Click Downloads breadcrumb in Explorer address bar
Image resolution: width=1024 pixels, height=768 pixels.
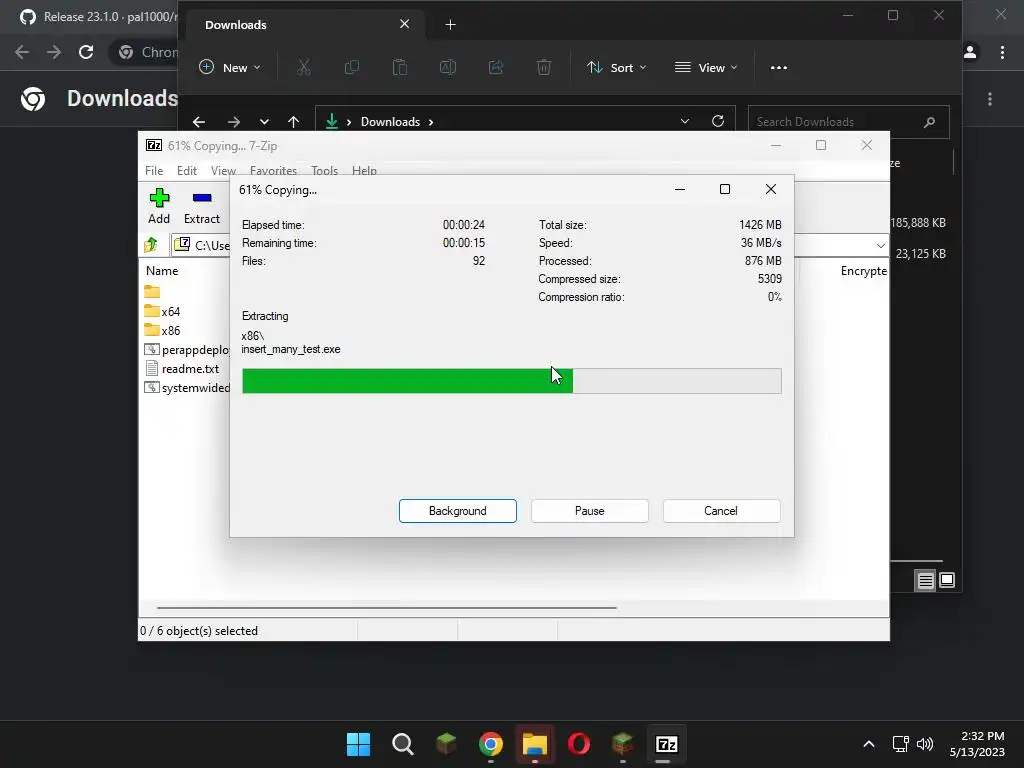coord(390,121)
